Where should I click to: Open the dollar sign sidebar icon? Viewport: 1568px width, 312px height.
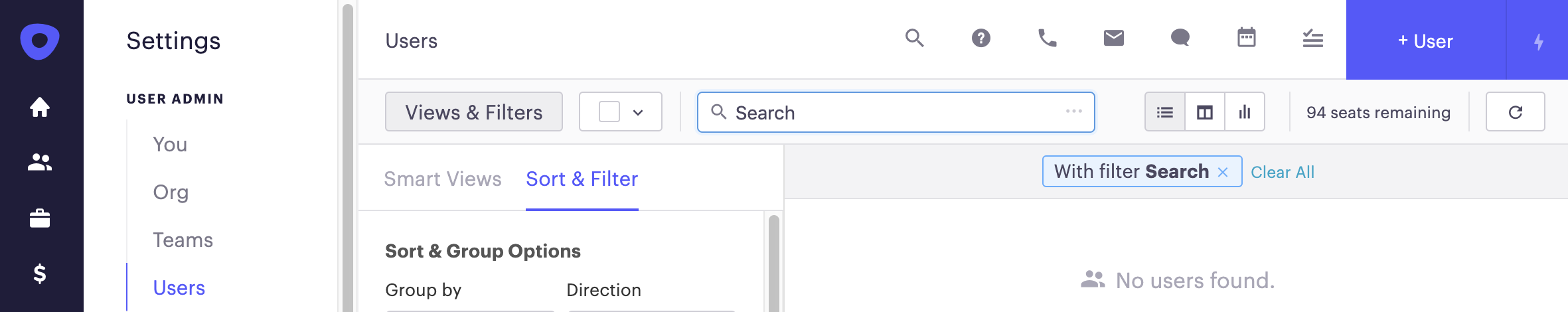click(x=40, y=273)
